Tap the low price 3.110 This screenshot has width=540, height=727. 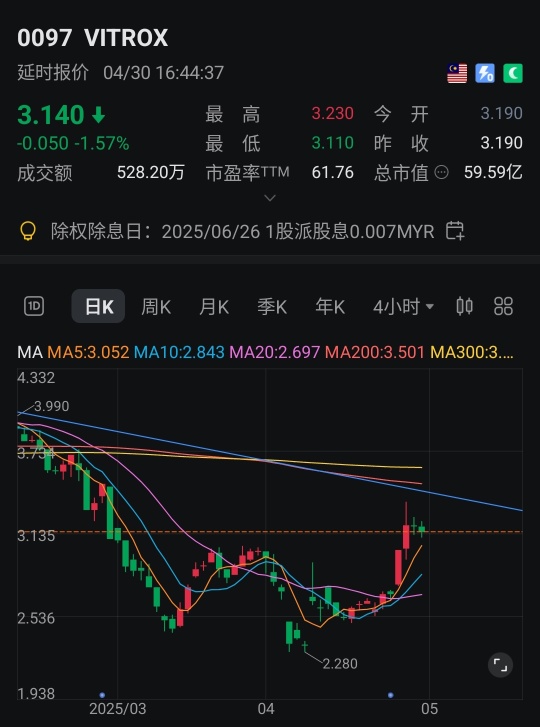click(332, 143)
